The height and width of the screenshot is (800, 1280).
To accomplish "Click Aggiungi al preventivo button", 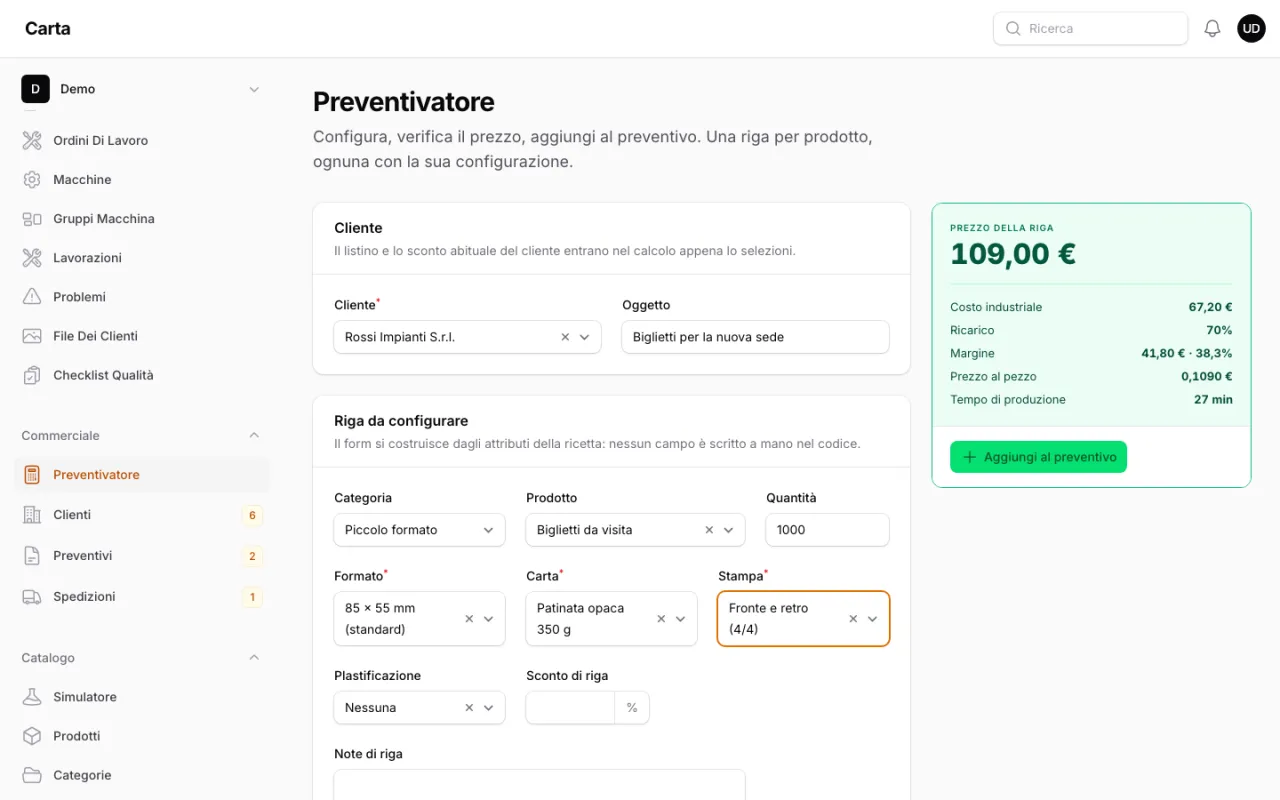I will click(1038, 457).
